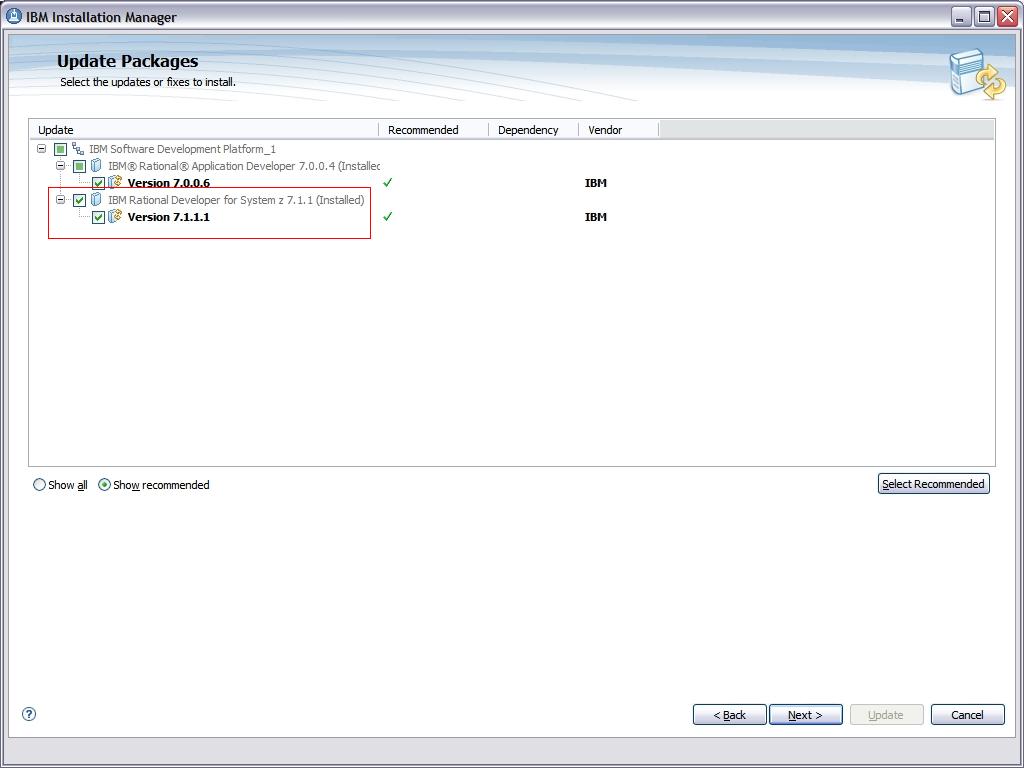This screenshot has height=768, width=1024.
Task: Select the IBM Software Development Platform_1 label
Action: click(182, 149)
